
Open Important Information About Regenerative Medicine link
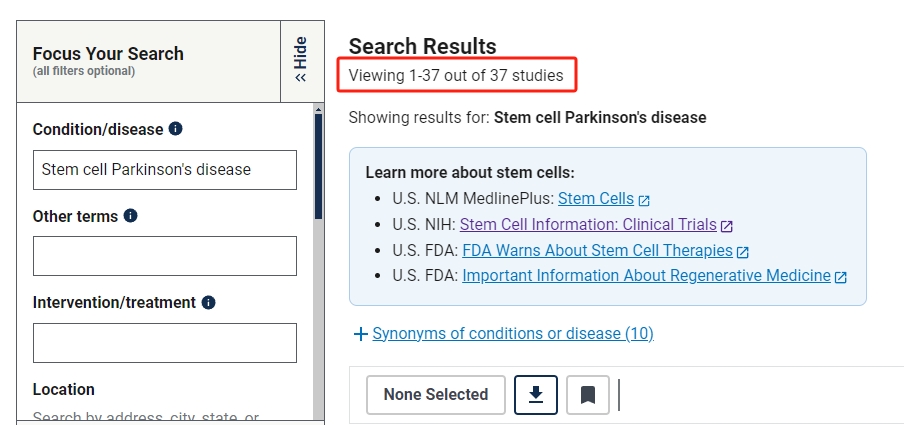coord(646,276)
